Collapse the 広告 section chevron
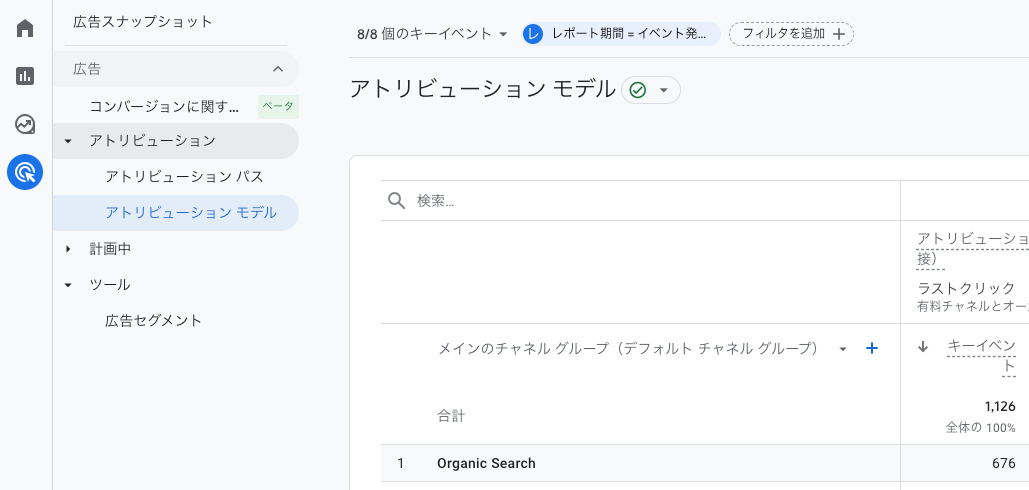The height and width of the screenshot is (490, 1029). click(278, 69)
